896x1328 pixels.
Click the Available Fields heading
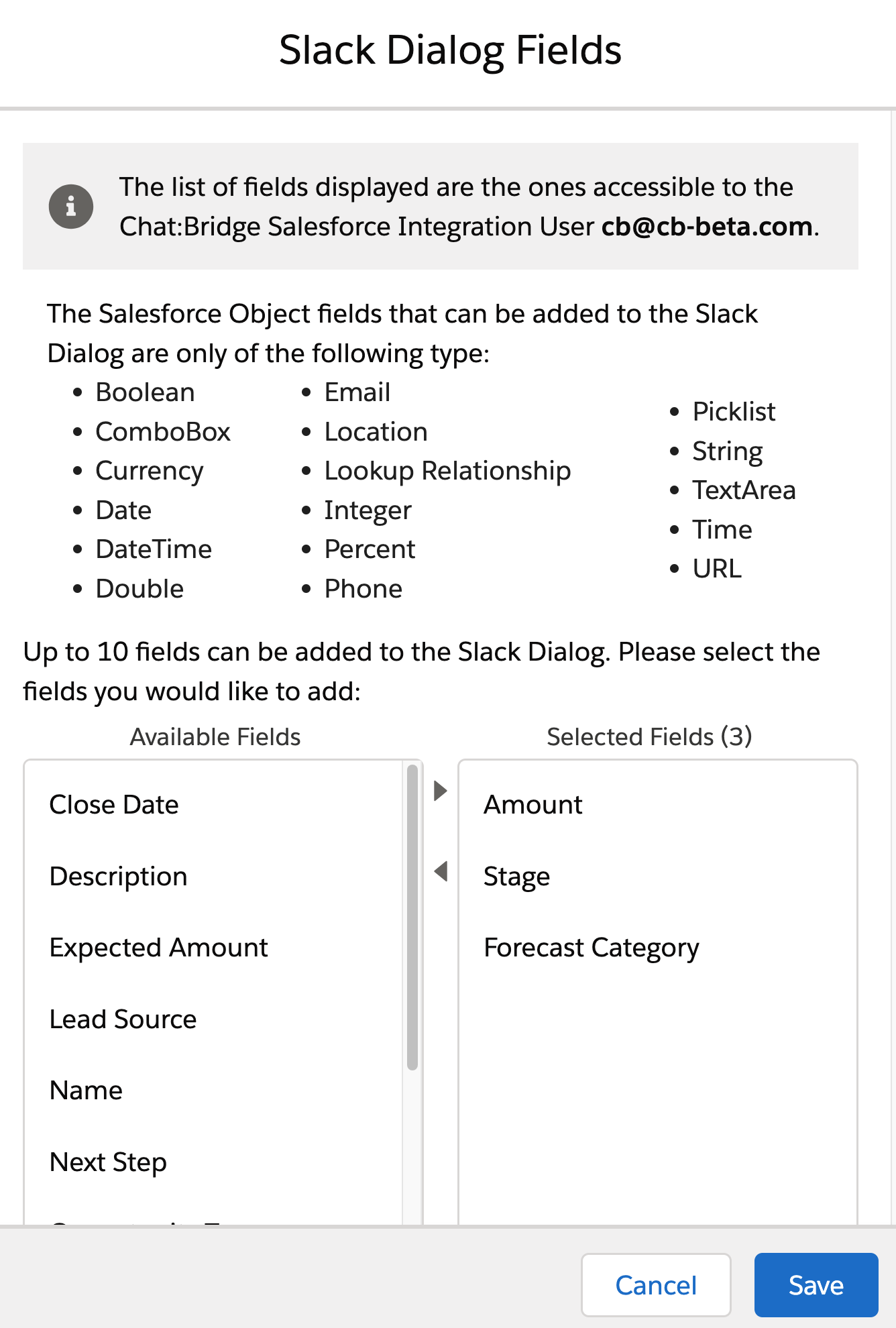[215, 737]
